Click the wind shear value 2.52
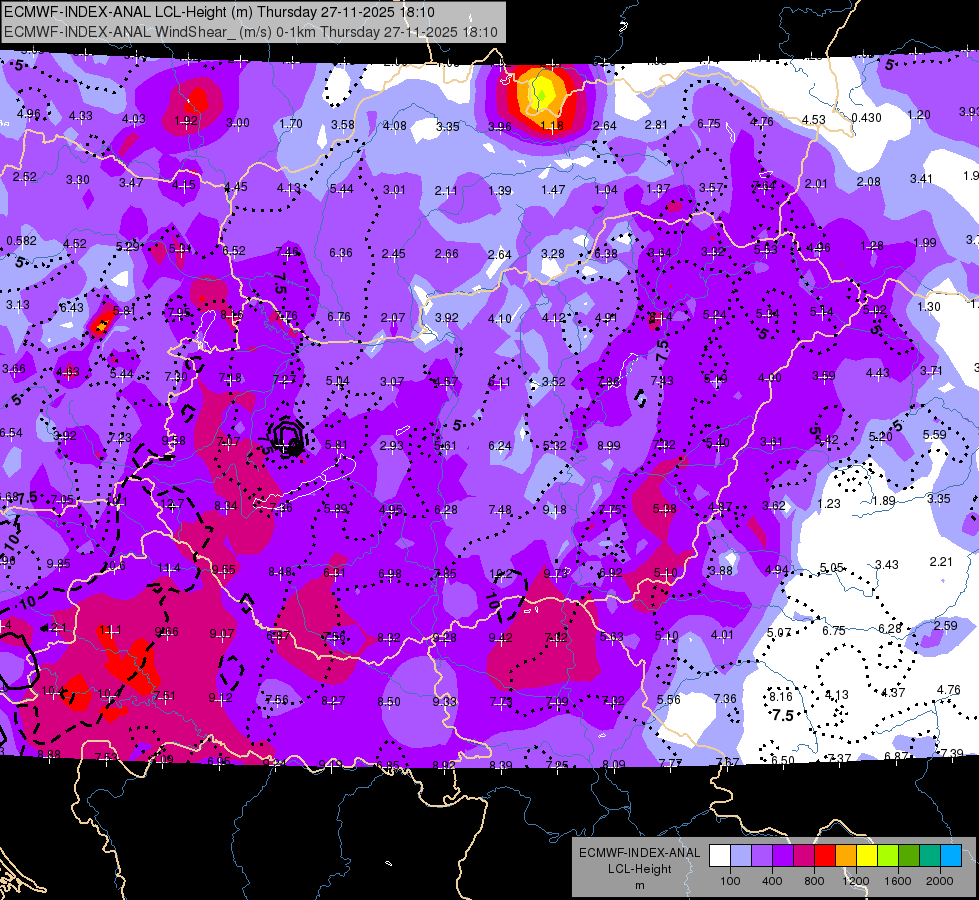The width and height of the screenshot is (979, 900). pyautogui.click(x=24, y=177)
